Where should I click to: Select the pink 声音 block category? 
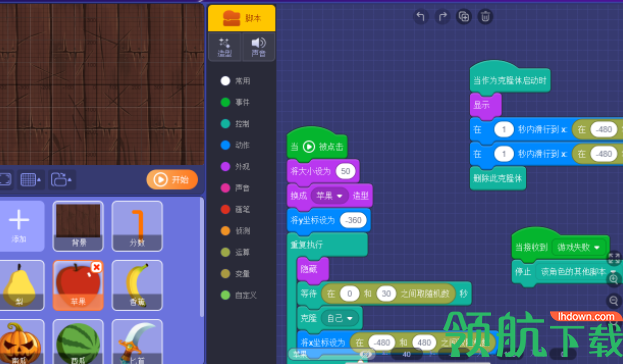(x=236, y=188)
